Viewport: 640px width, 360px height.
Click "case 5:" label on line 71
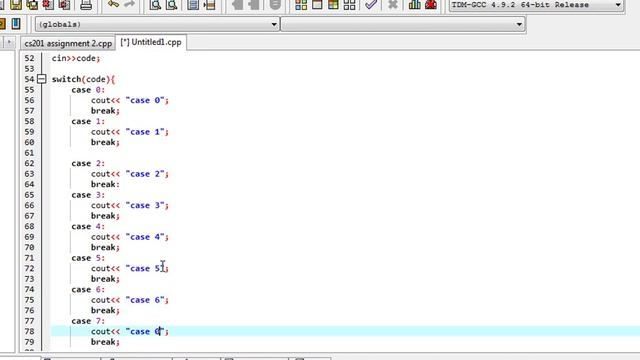(88, 258)
